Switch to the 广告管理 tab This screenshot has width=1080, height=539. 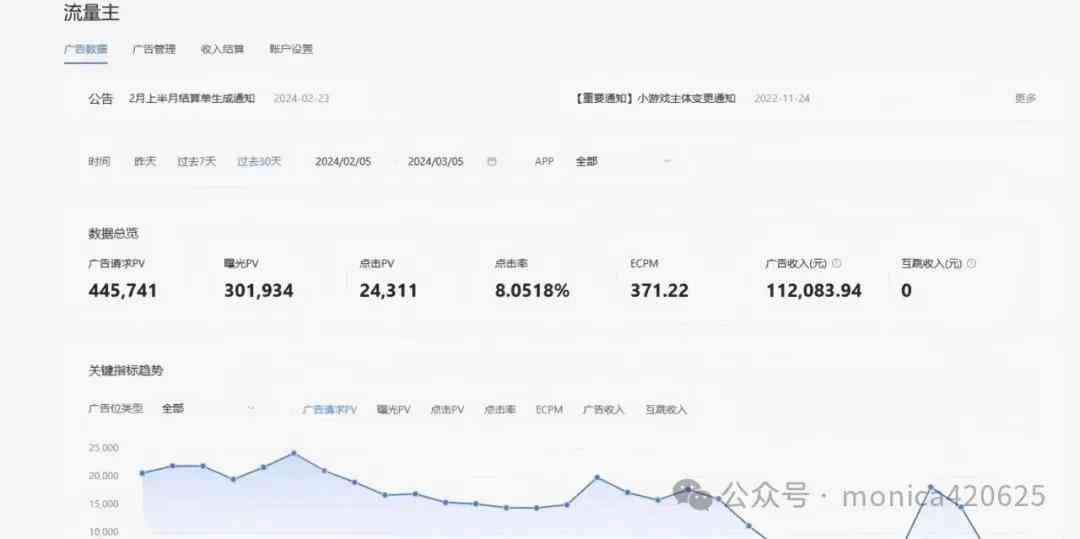tap(154, 50)
